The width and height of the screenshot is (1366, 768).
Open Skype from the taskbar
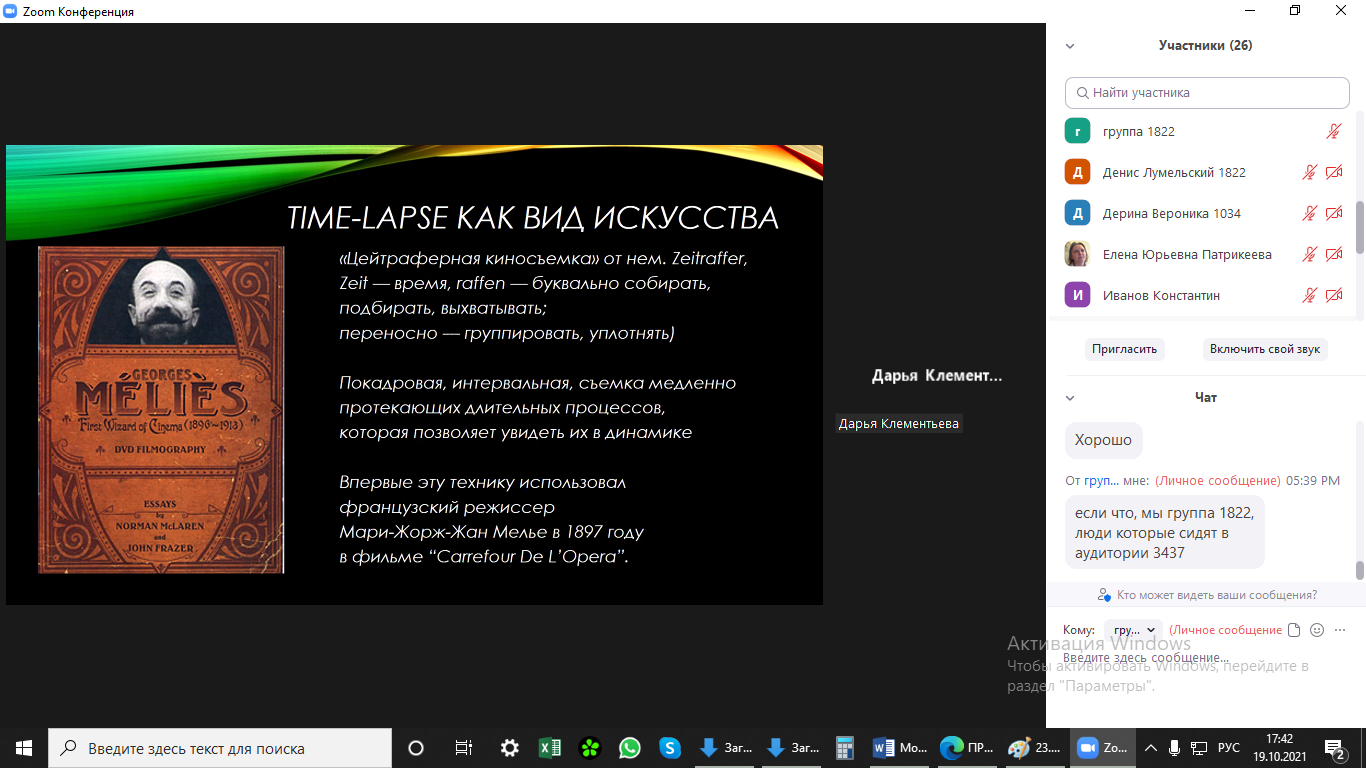pos(670,748)
